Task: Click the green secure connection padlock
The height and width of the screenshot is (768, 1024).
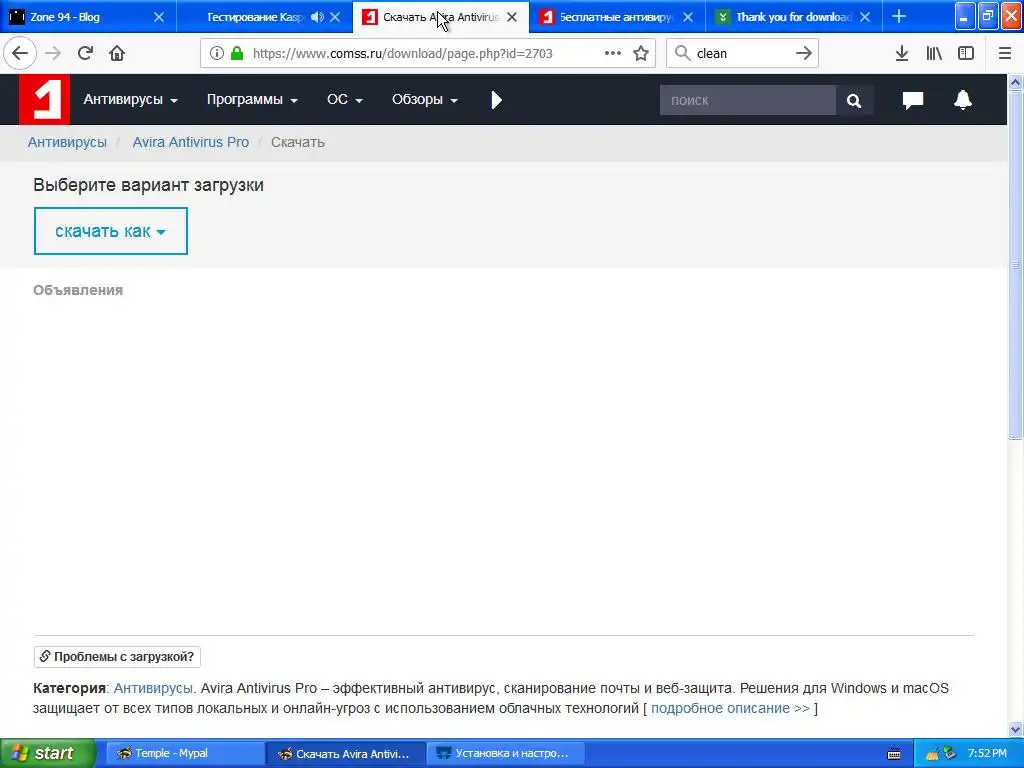Action: coord(237,54)
